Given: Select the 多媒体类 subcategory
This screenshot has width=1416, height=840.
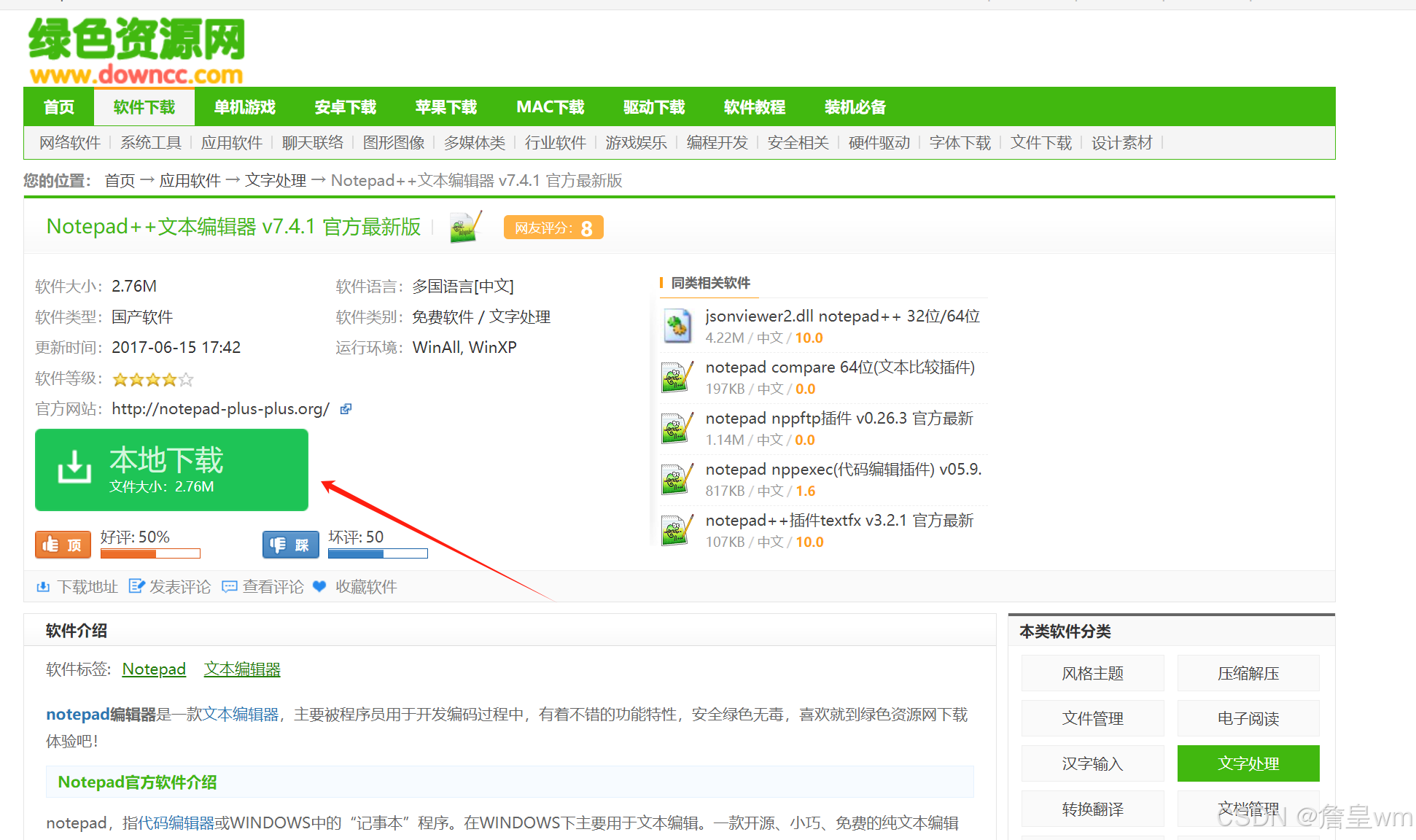Looking at the screenshot, I should (475, 143).
